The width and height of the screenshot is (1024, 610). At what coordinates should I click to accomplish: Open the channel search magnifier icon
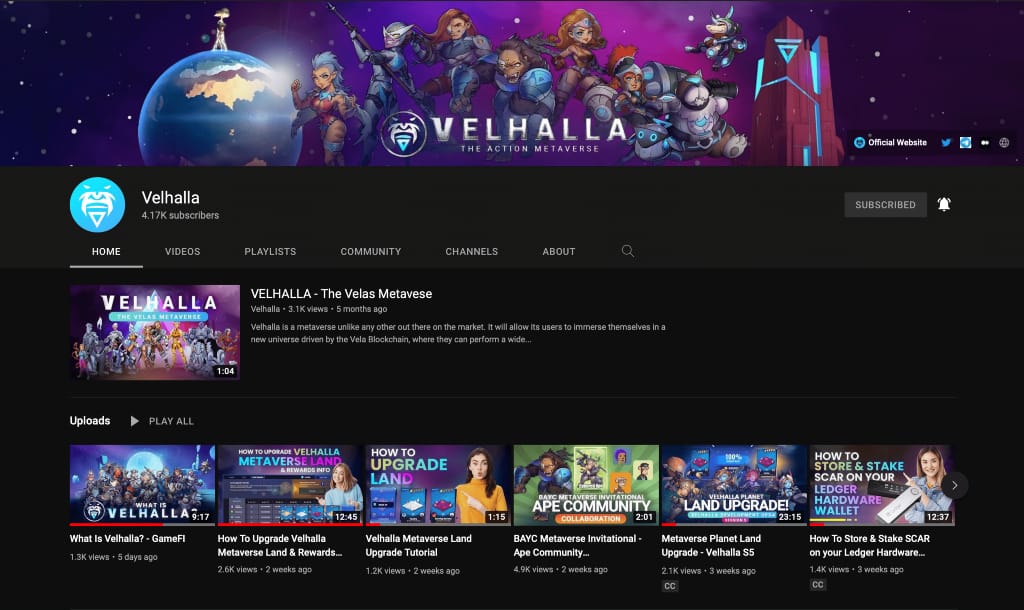click(x=628, y=251)
